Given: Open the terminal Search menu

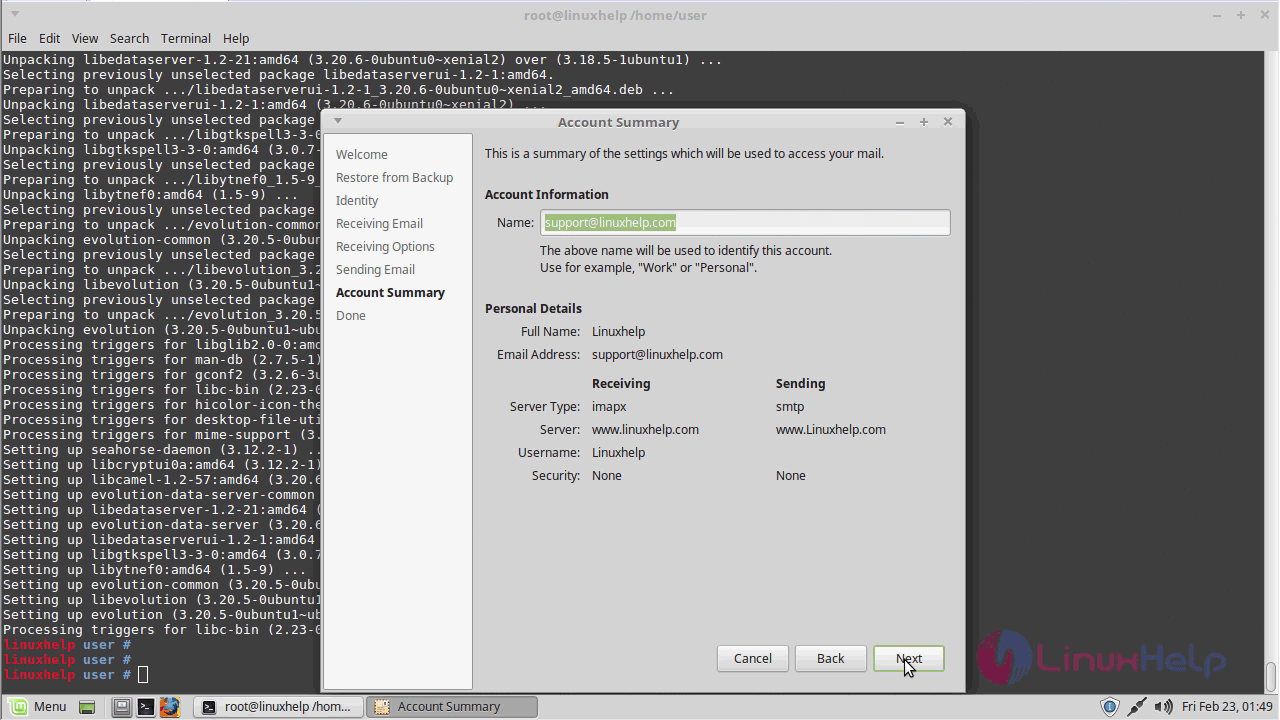Looking at the screenshot, I should click(129, 38).
